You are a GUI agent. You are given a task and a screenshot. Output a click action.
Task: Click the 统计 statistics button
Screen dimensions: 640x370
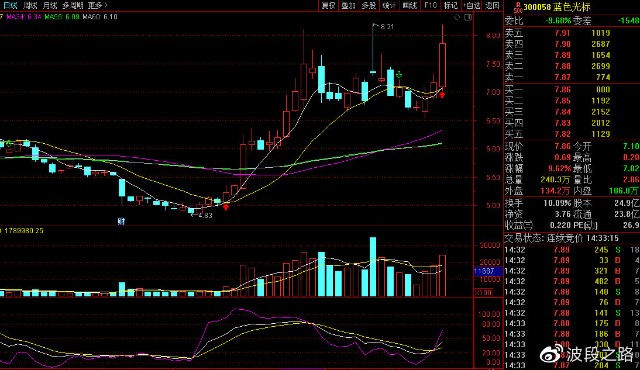click(389, 5)
